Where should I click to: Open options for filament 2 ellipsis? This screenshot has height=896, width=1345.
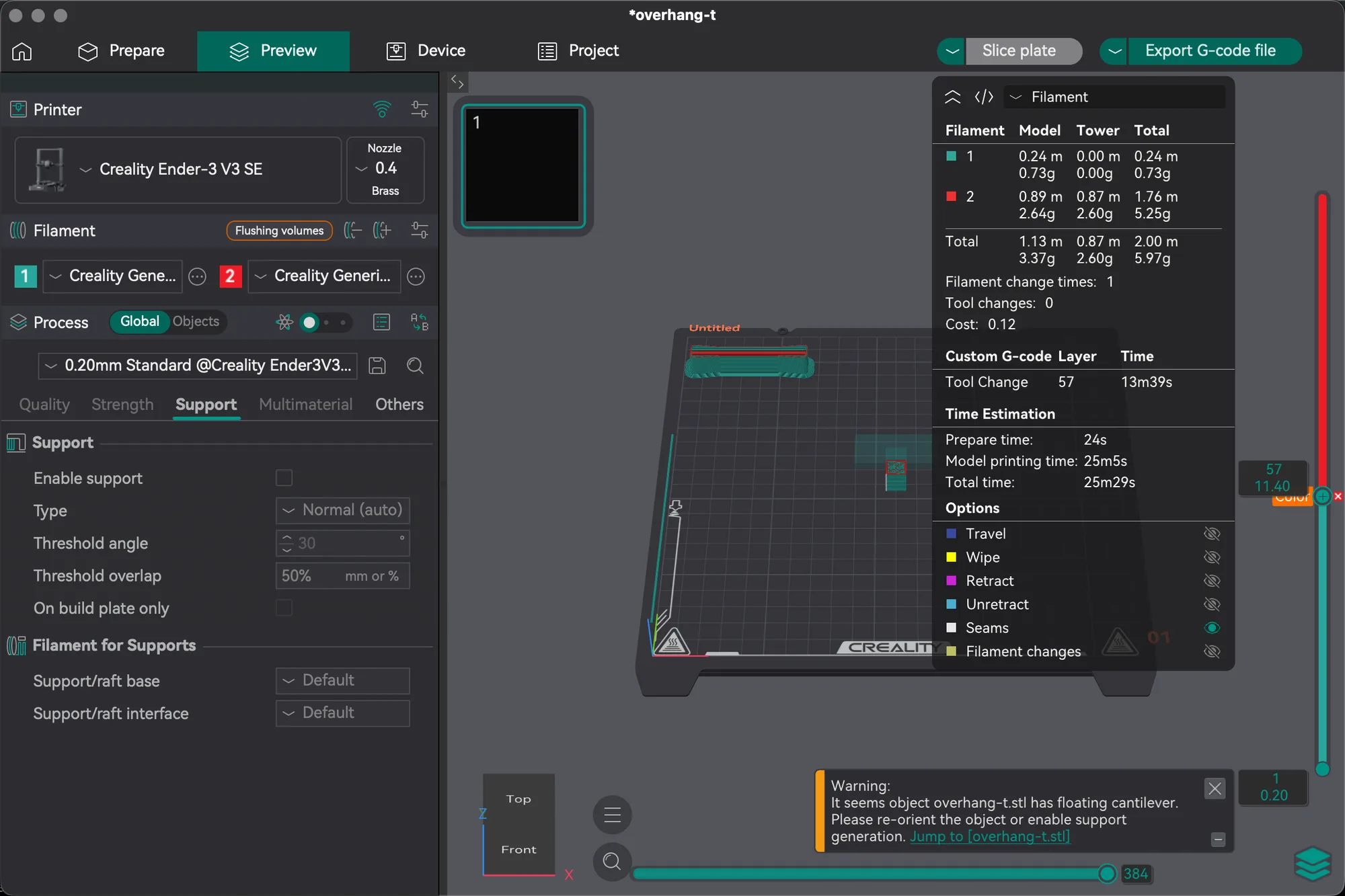click(416, 276)
